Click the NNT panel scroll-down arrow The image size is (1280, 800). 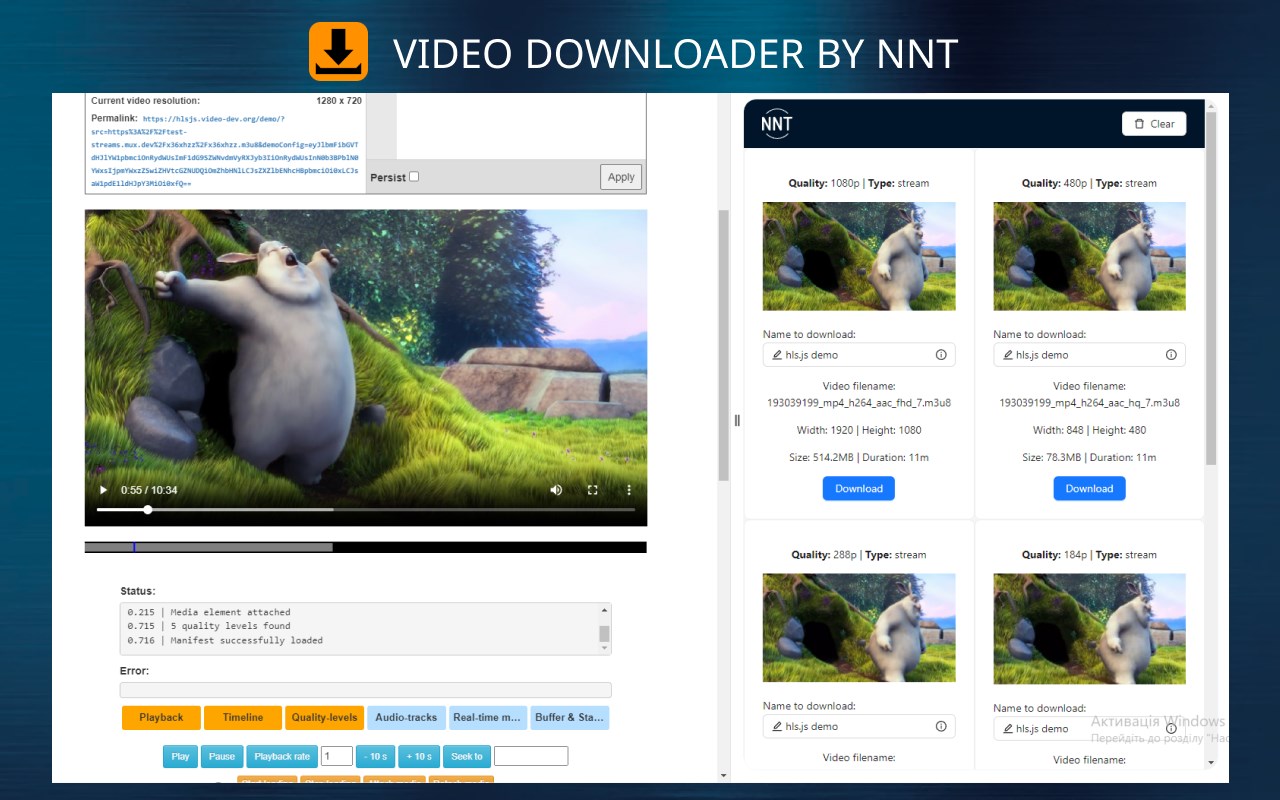[x=1211, y=763]
